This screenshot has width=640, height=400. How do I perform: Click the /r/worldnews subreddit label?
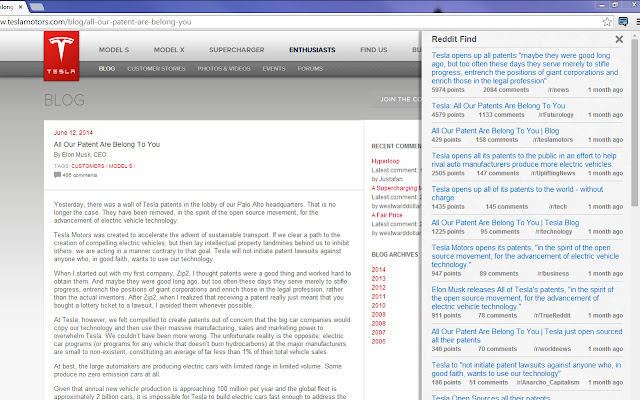(x=553, y=349)
